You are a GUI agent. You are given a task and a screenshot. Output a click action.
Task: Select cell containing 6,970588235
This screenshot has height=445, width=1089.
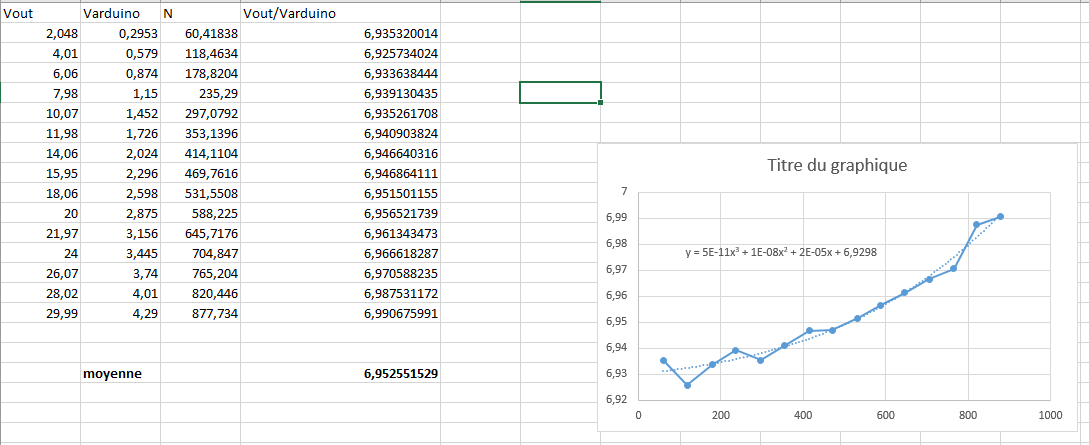pyautogui.click(x=340, y=274)
